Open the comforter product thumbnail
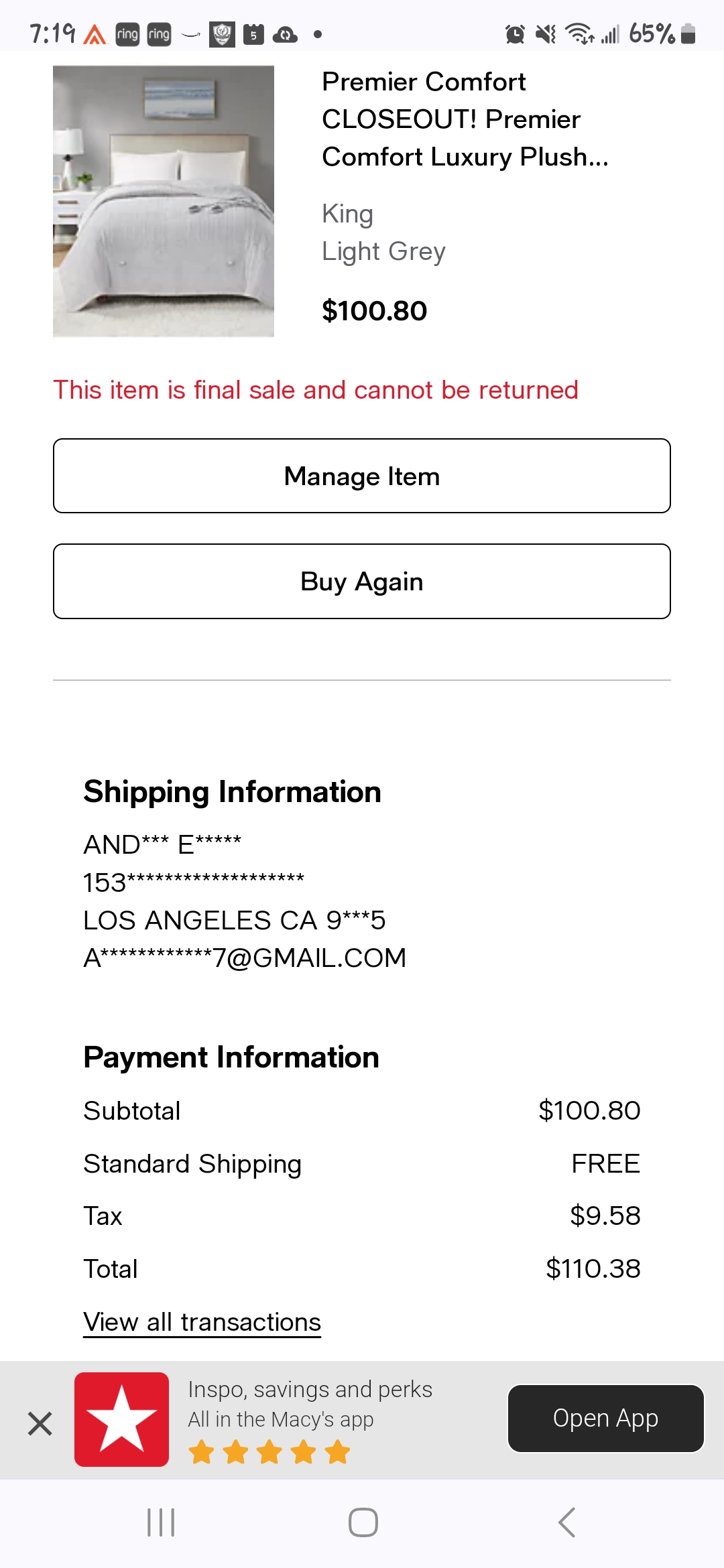 tap(164, 201)
